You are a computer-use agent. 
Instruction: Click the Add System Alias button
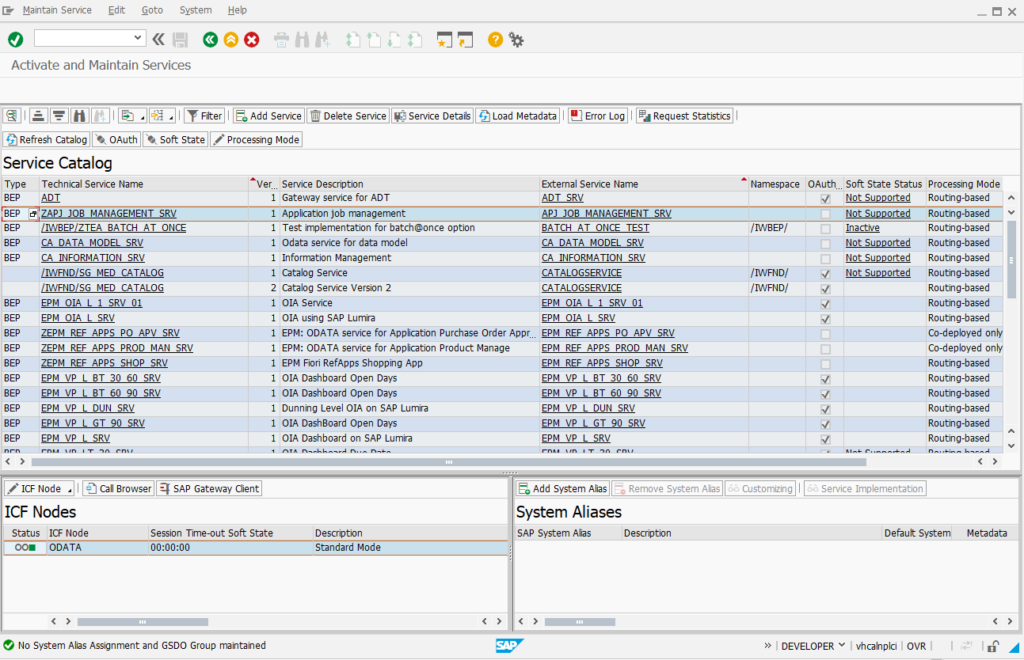[x=563, y=488]
